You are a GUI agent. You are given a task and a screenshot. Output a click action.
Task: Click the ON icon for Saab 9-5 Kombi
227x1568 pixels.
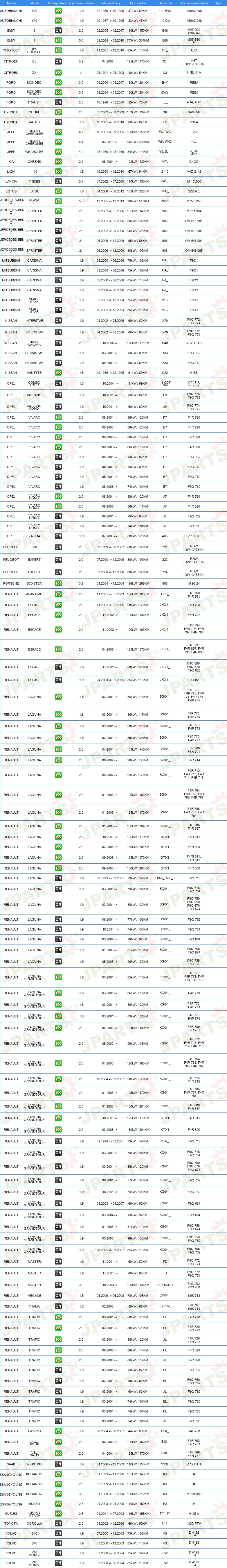58,1465
